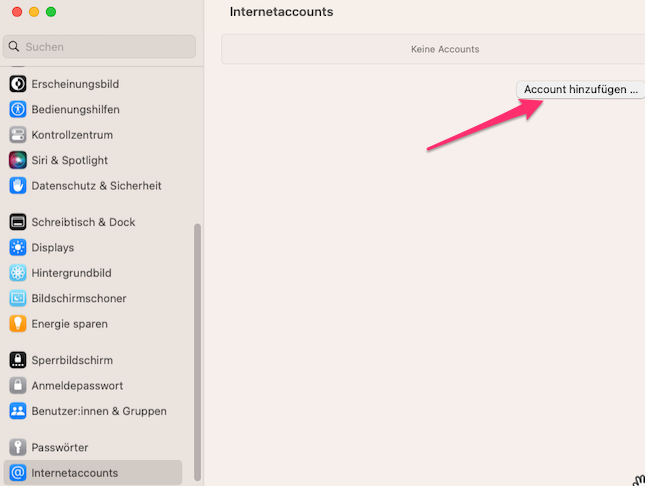Screen dimensions: 645x486
Task: Select the Schreibtisch & Dock icon
Action: (x=17, y=222)
